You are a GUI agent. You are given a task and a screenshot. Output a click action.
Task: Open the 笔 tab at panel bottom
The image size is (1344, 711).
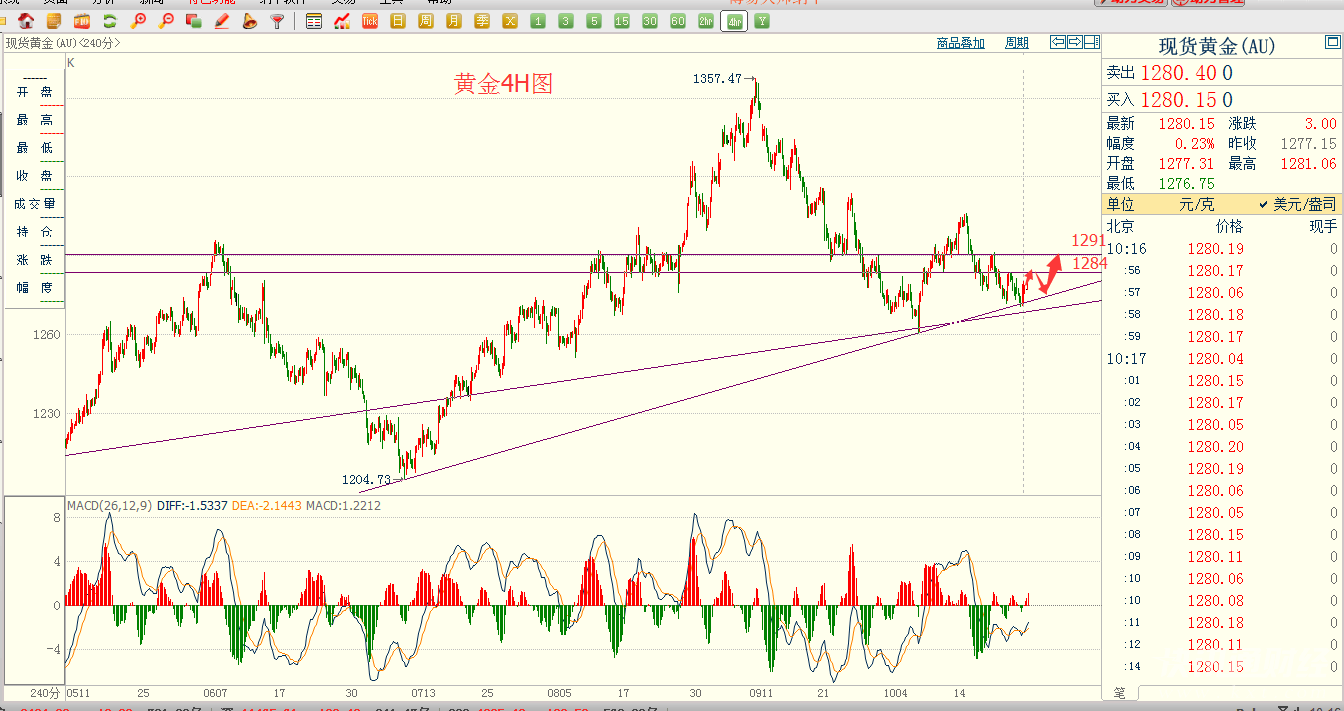click(x=1119, y=692)
